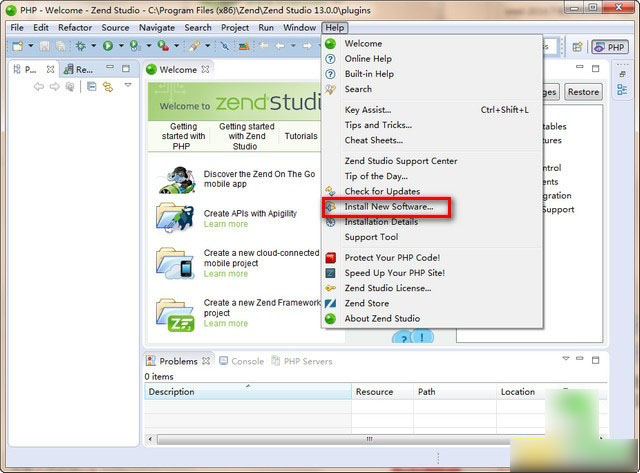Click the explorer Forward arrow icon
The width and height of the screenshot is (640, 473).
point(54,87)
